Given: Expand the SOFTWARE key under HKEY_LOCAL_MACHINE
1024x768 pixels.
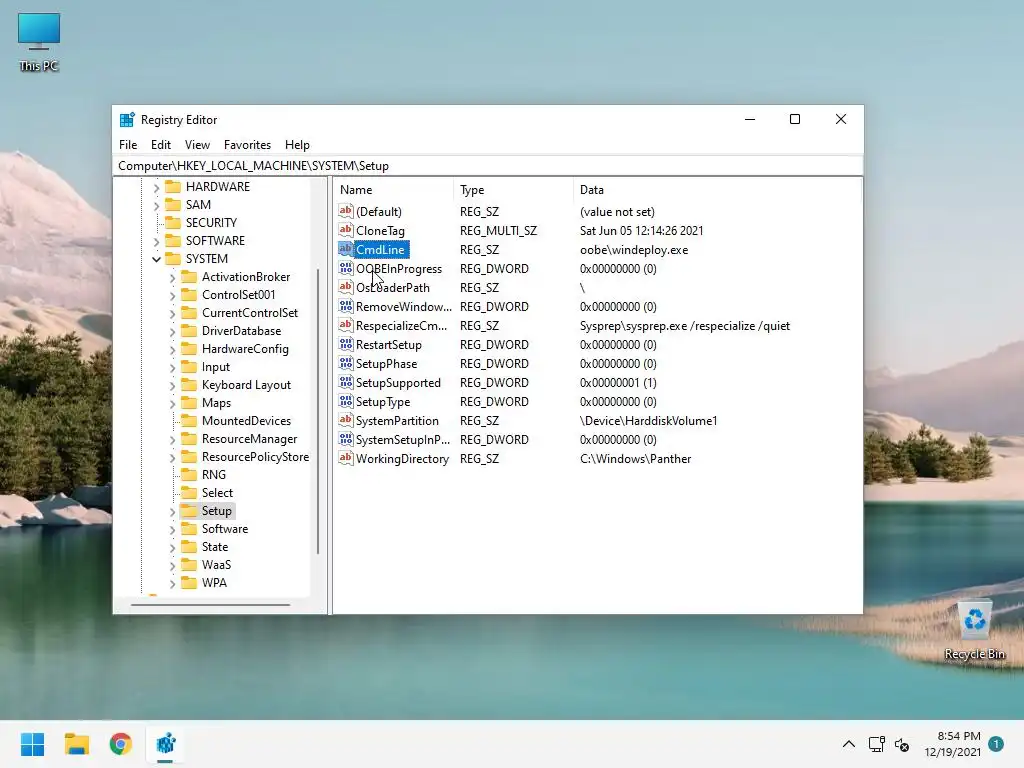Looking at the screenshot, I should 156,242.
